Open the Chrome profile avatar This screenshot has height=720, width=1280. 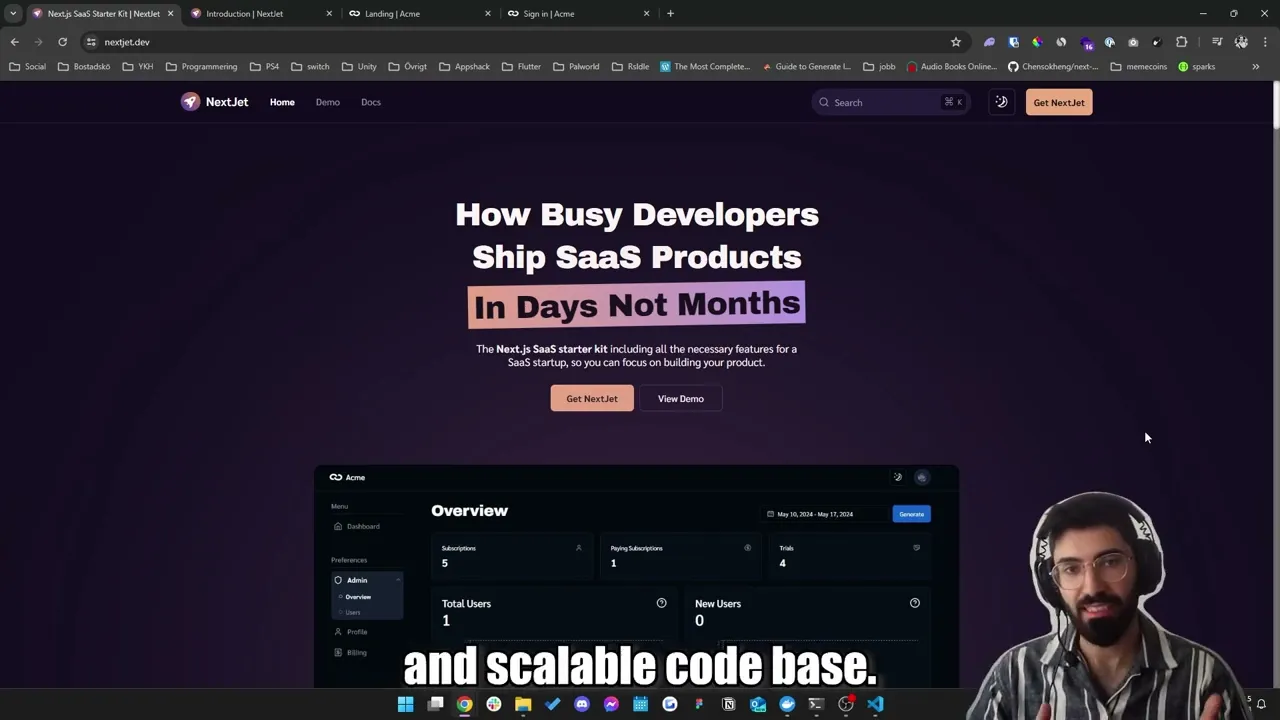tap(1241, 42)
